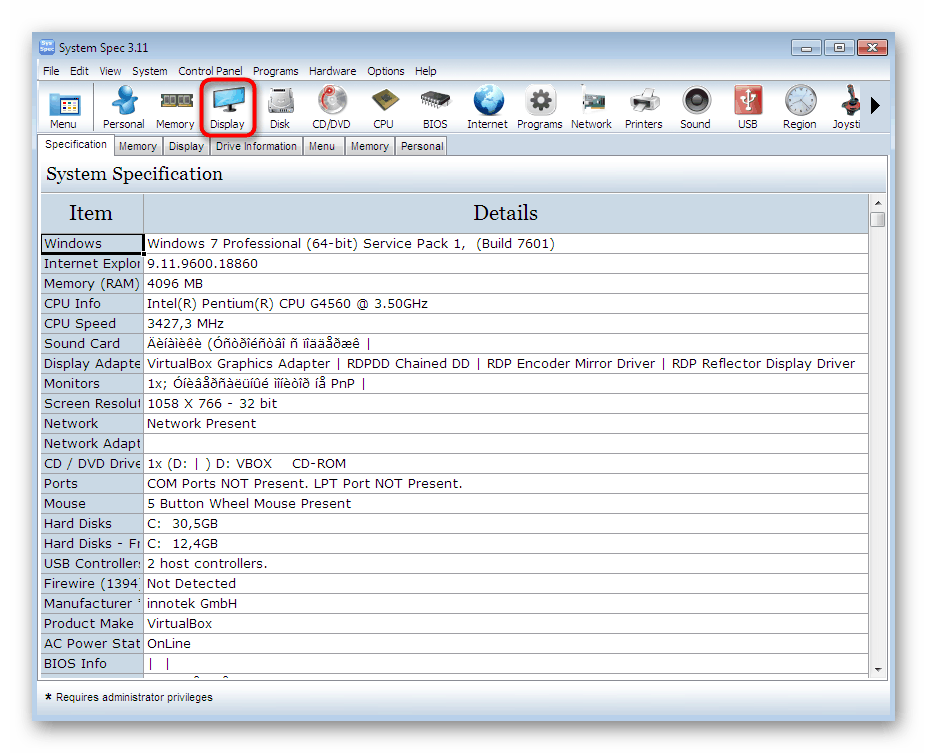This screenshot has width=927, height=753.
Task: Select the Windows item cell
Action: click(92, 244)
